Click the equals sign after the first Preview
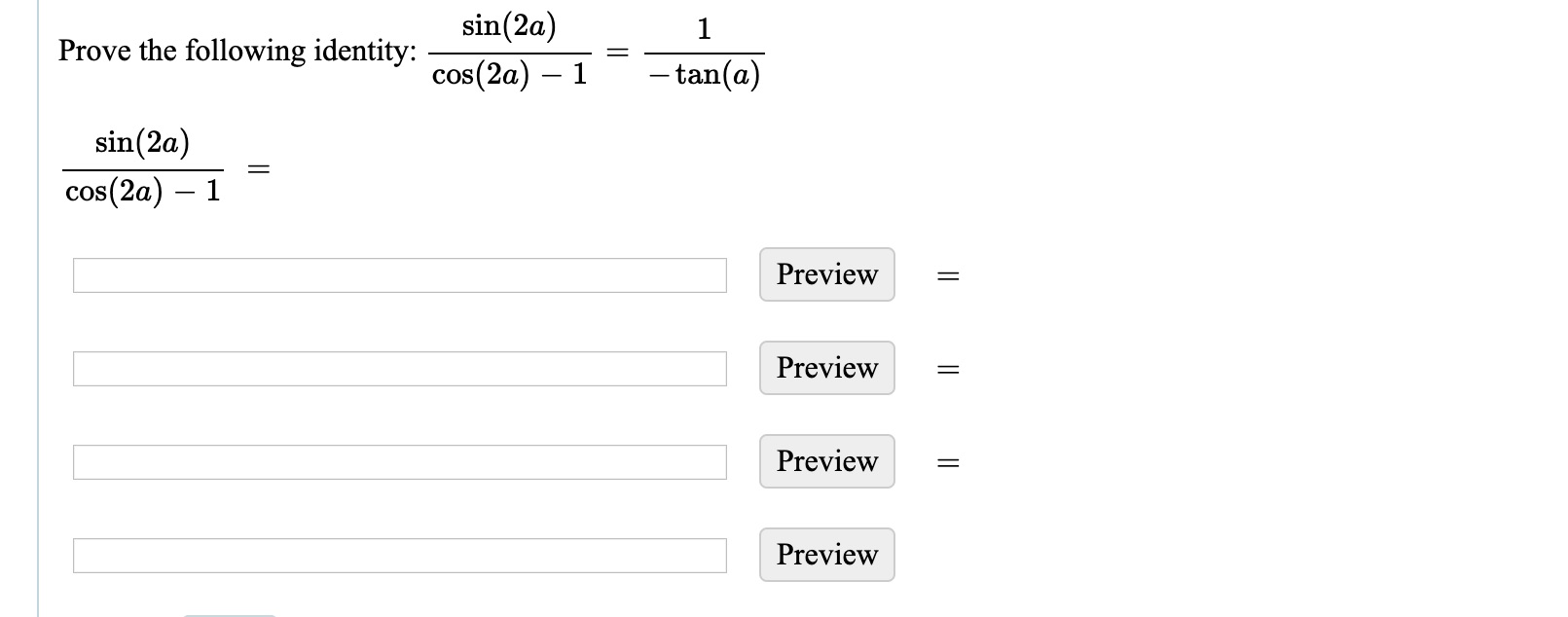Image resolution: width=1568 pixels, height=617 pixels. (946, 277)
